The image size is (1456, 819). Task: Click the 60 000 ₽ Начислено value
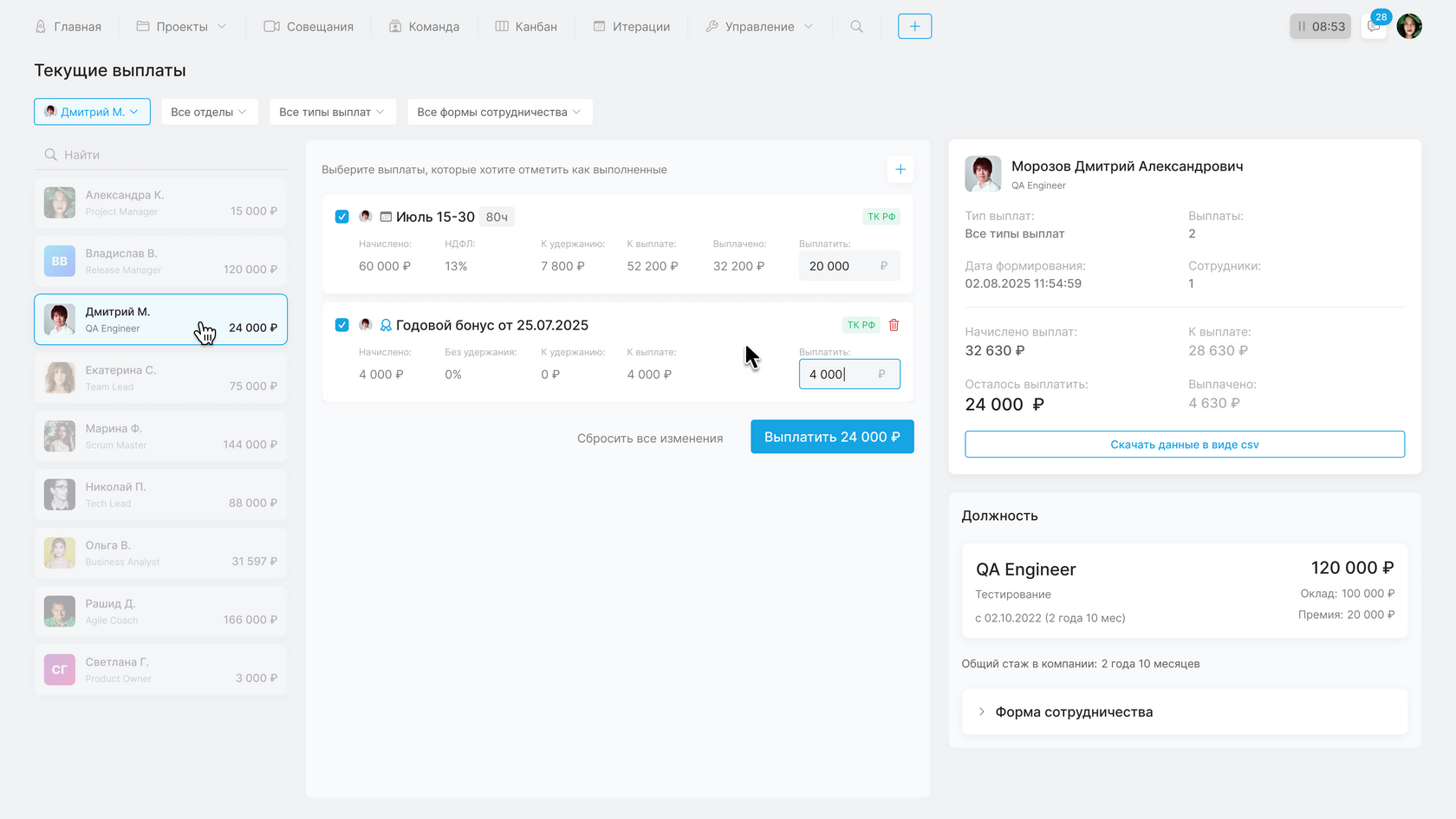pyautogui.click(x=385, y=266)
